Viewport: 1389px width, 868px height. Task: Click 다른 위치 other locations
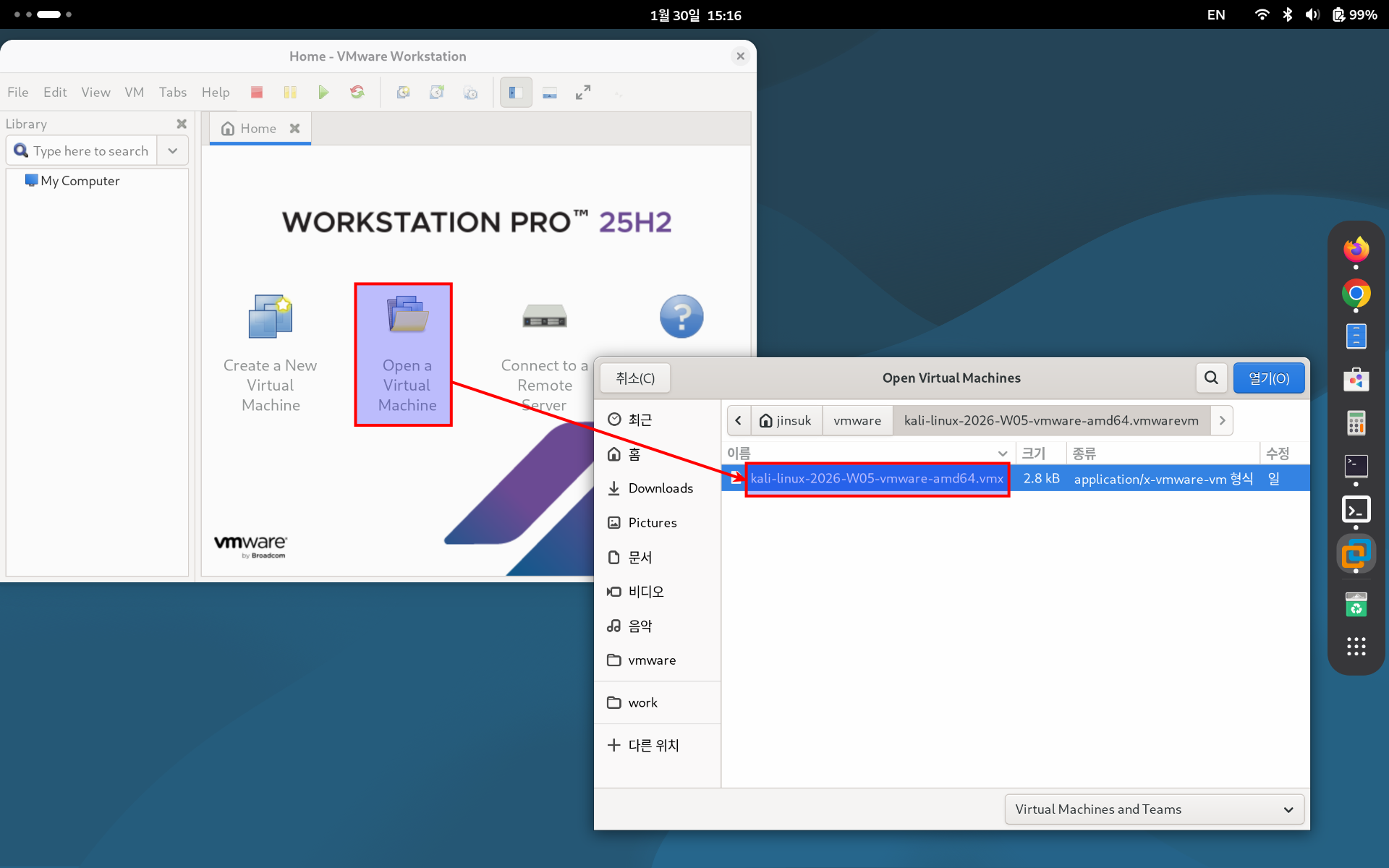click(657, 745)
